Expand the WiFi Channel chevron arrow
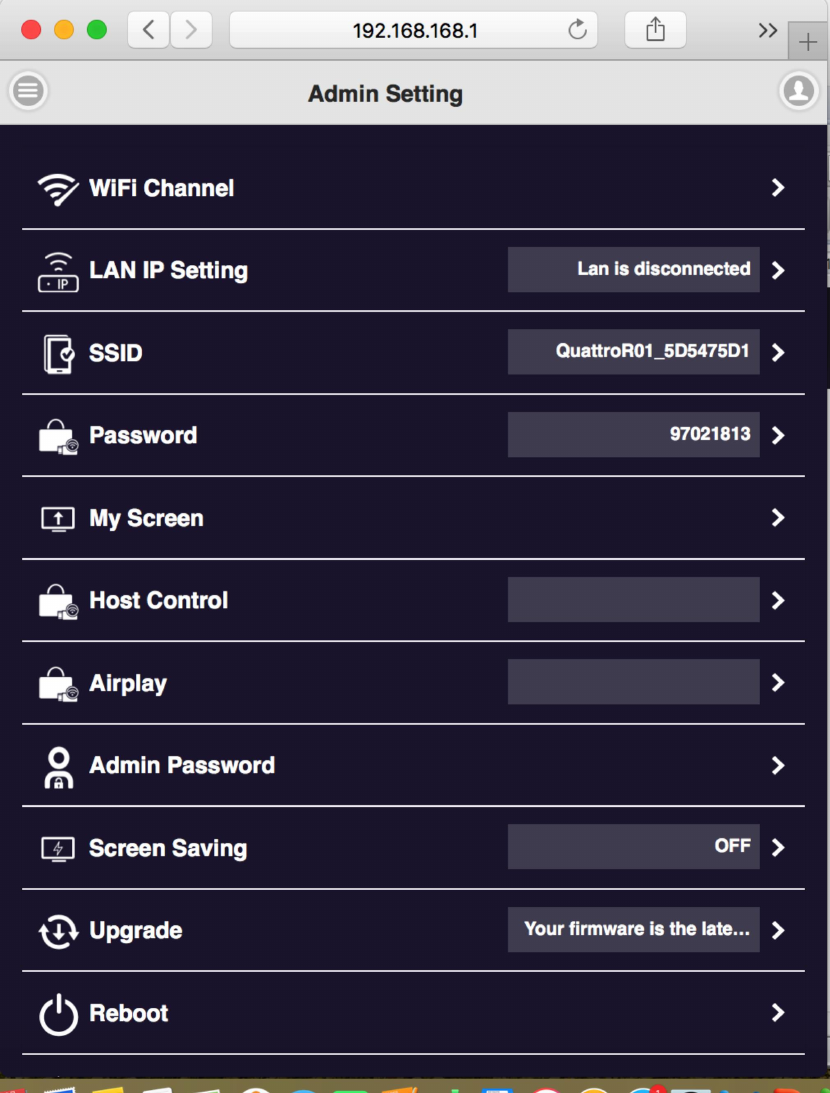Screen dimensions: 830x1093 778,188
